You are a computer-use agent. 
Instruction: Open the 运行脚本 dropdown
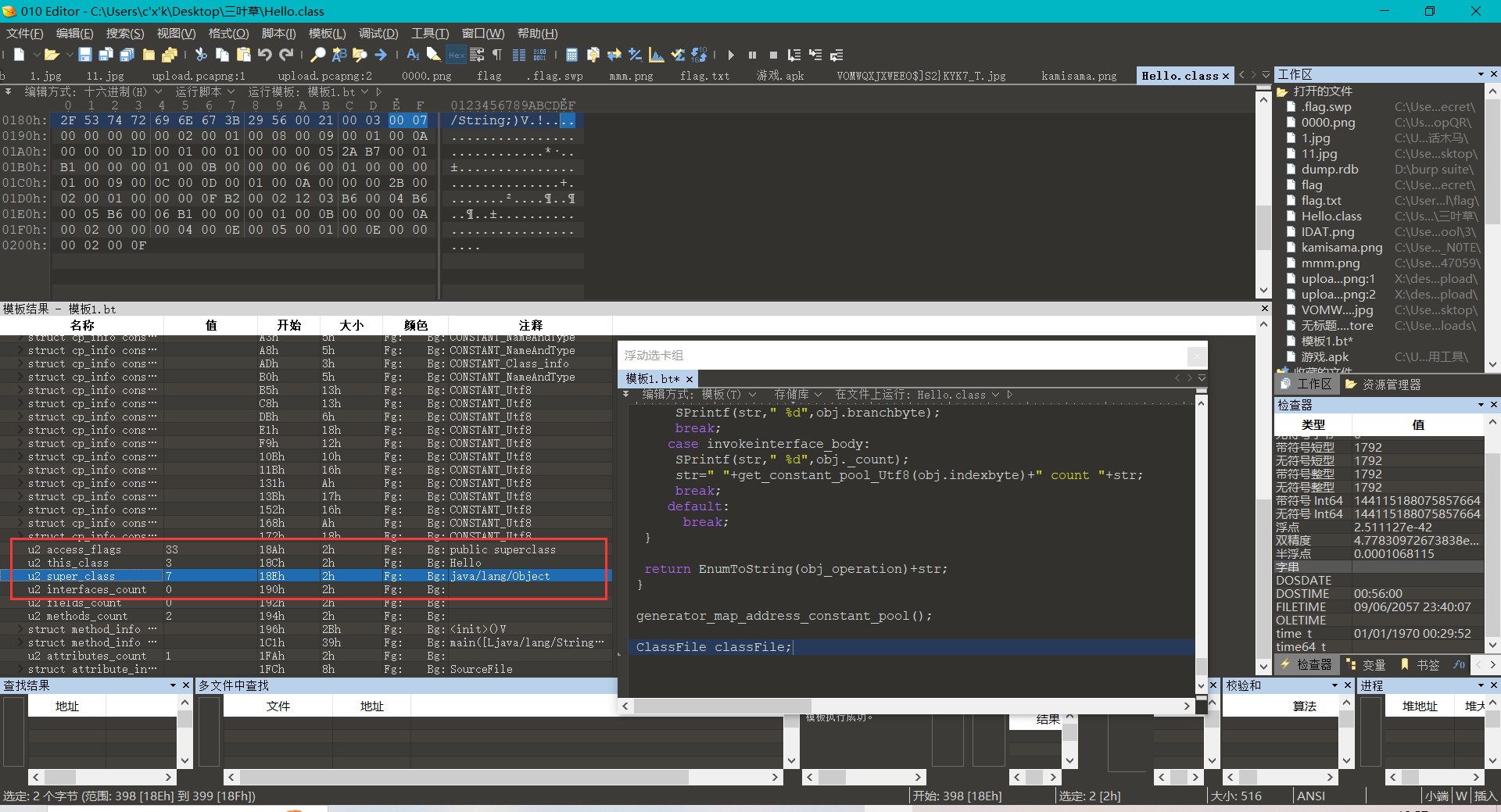tap(205, 91)
